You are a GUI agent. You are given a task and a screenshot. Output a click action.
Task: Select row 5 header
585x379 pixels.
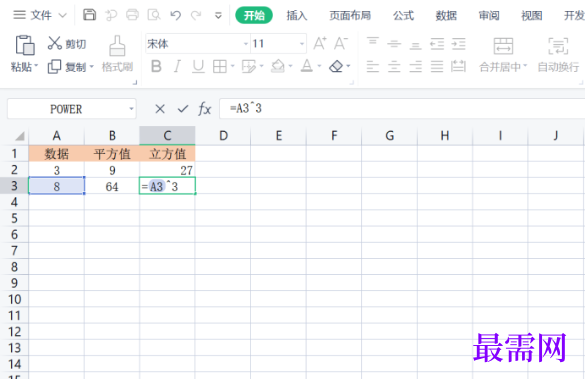[x=14, y=218]
